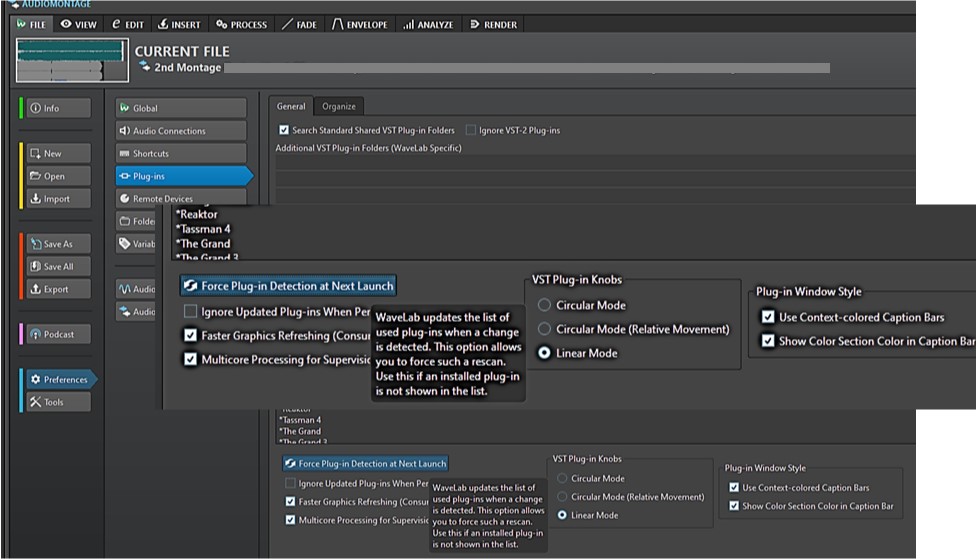The image size is (977, 559).
Task: Open the Process ribbon tab
Action: pyautogui.click(x=242, y=24)
